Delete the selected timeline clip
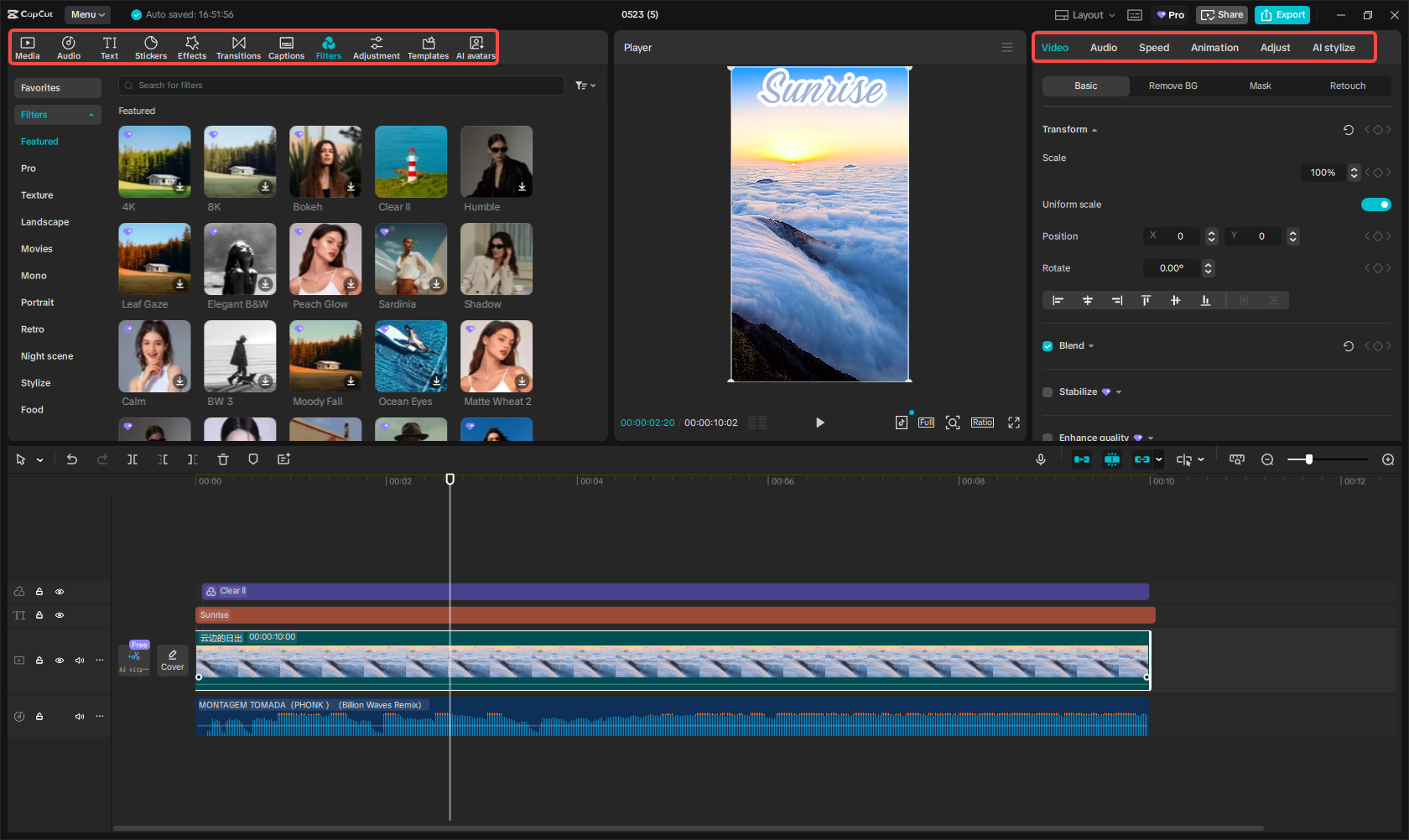 pyautogui.click(x=222, y=459)
